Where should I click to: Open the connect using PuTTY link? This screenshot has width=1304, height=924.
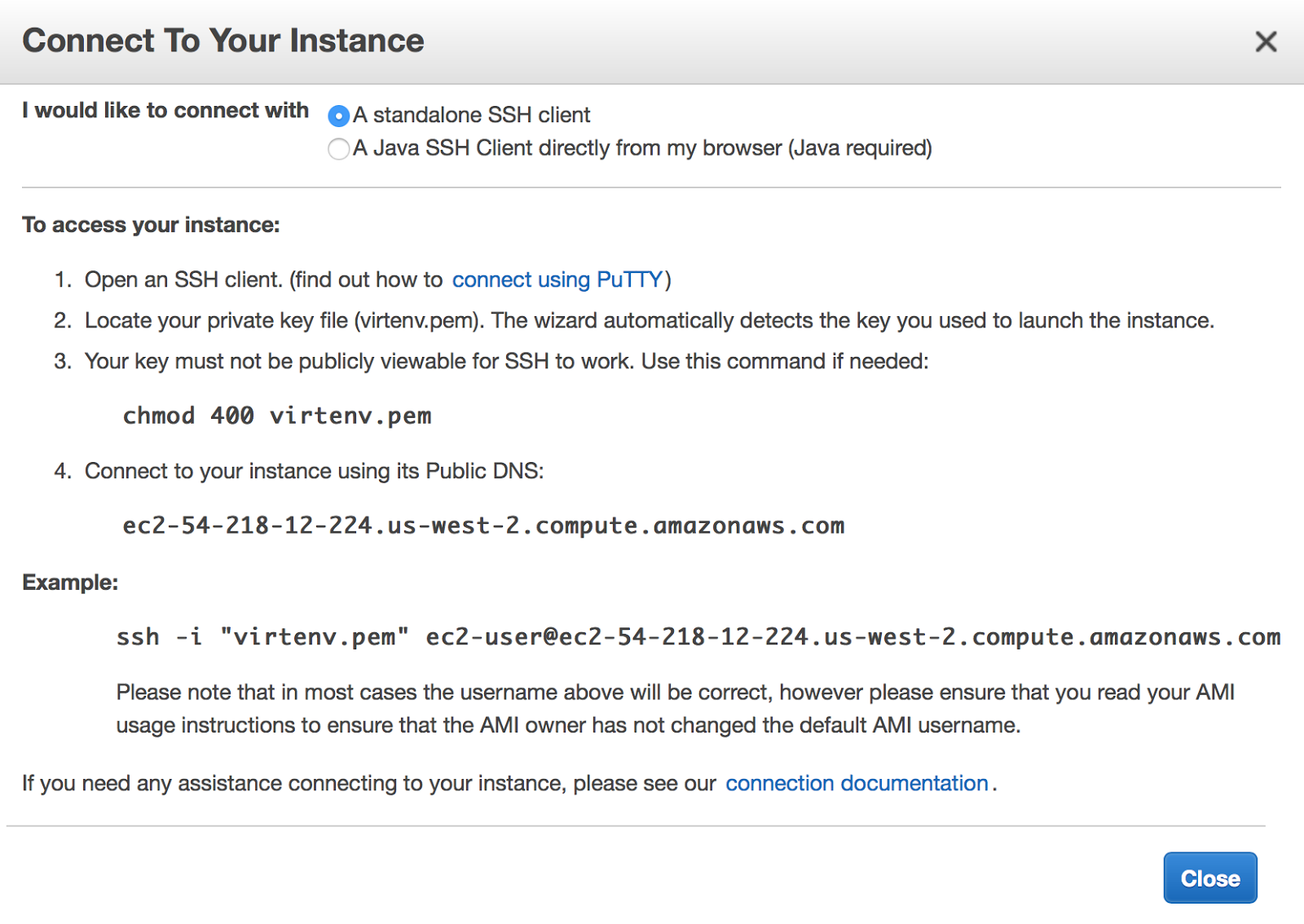point(557,279)
